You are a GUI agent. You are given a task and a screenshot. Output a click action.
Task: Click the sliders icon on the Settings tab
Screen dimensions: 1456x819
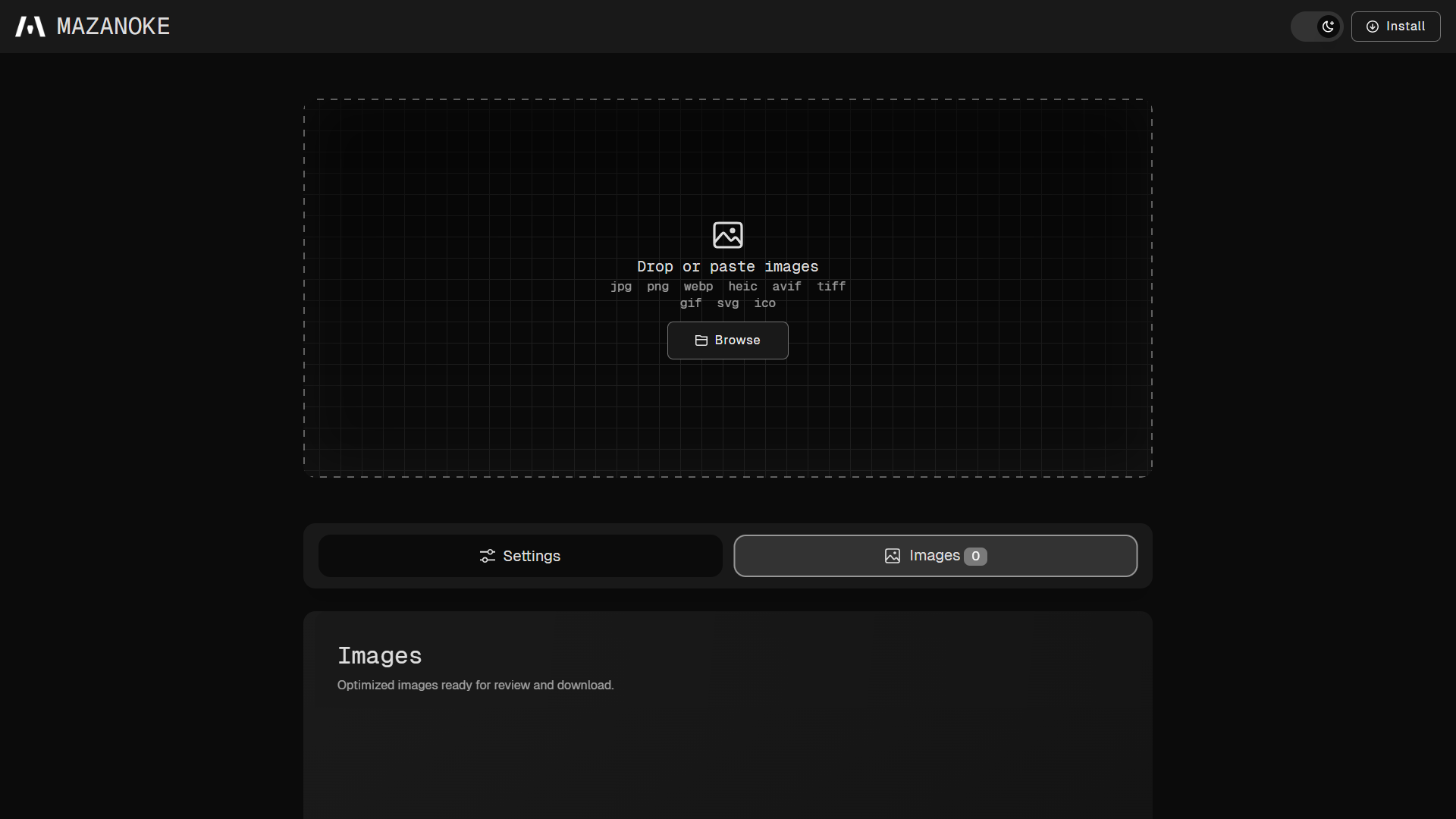click(488, 556)
